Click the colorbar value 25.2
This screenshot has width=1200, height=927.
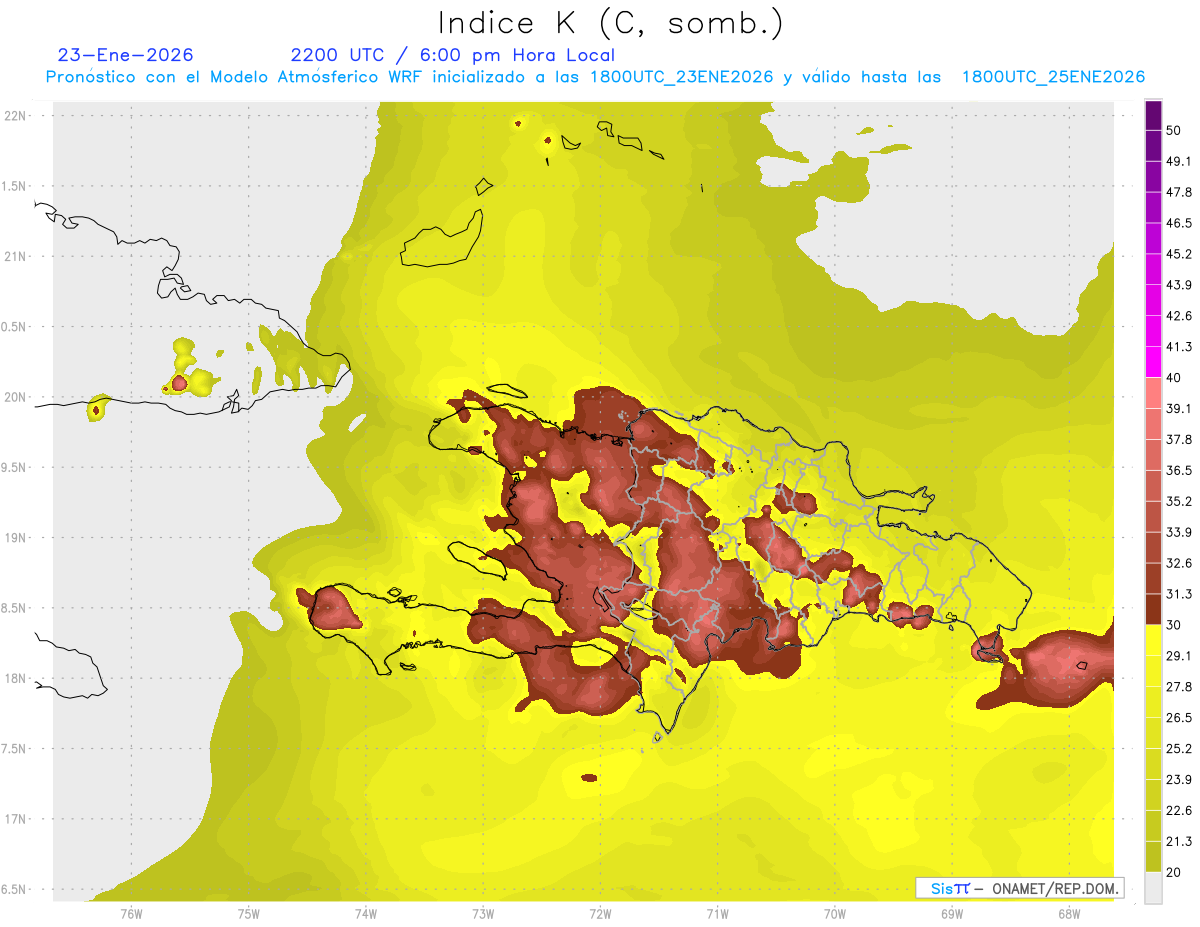click(1179, 749)
